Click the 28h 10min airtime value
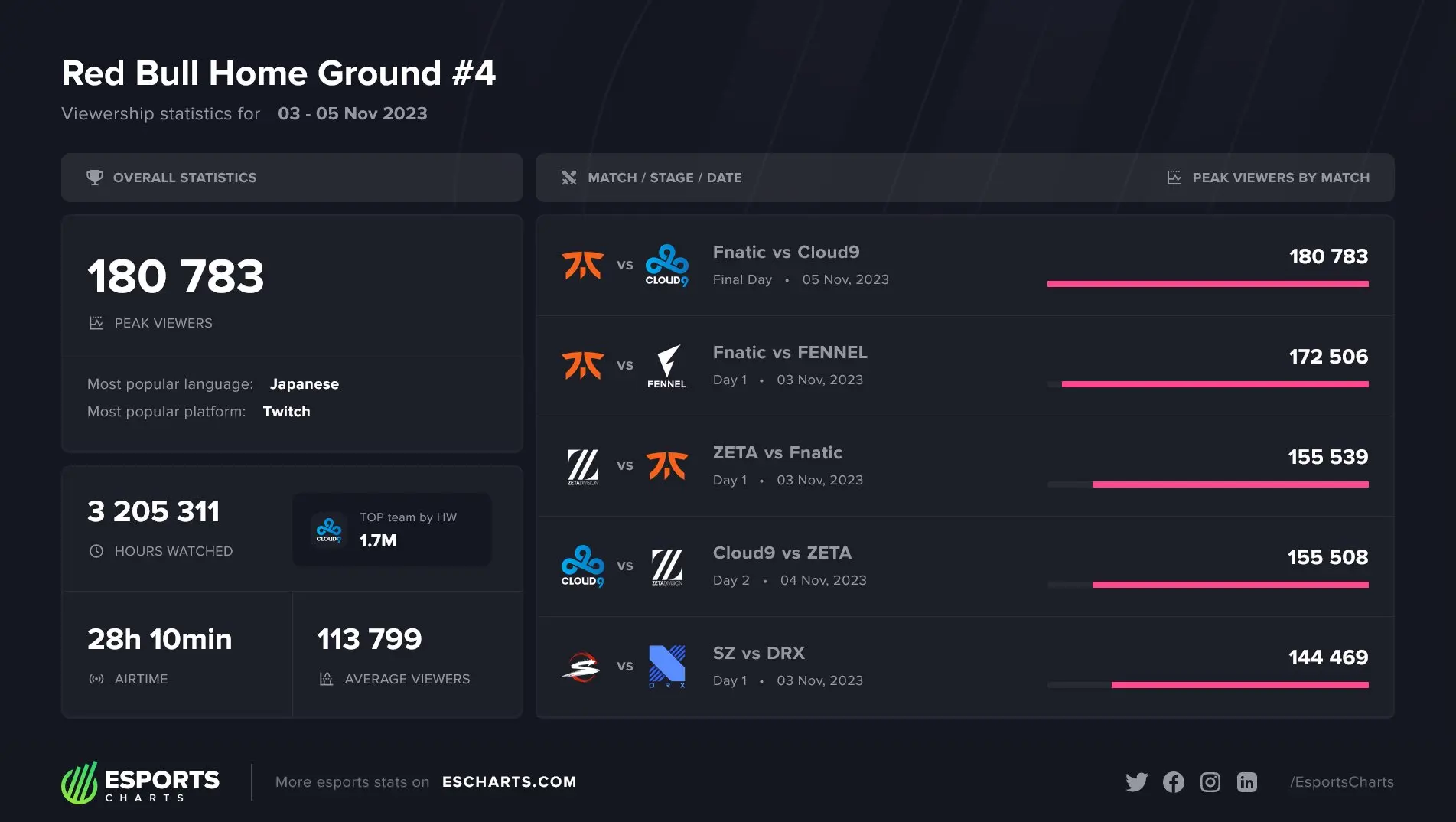Viewport: 1456px width, 822px height. click(160, 639)
